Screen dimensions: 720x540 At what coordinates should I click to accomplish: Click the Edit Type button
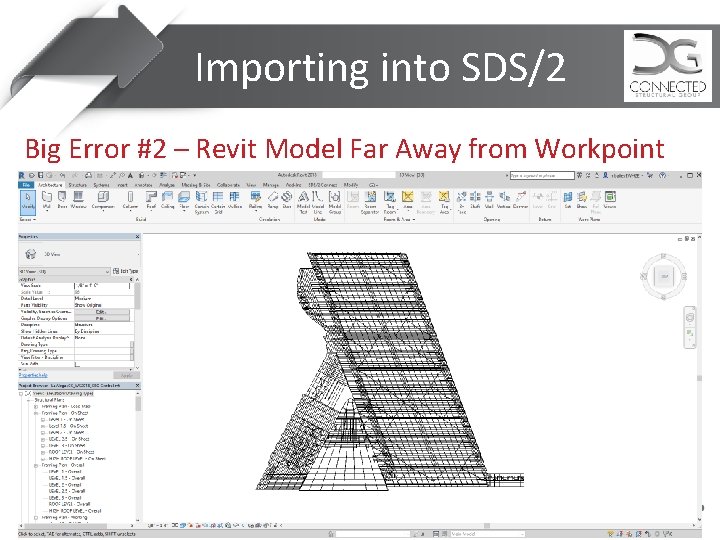[x=125, y=271]
